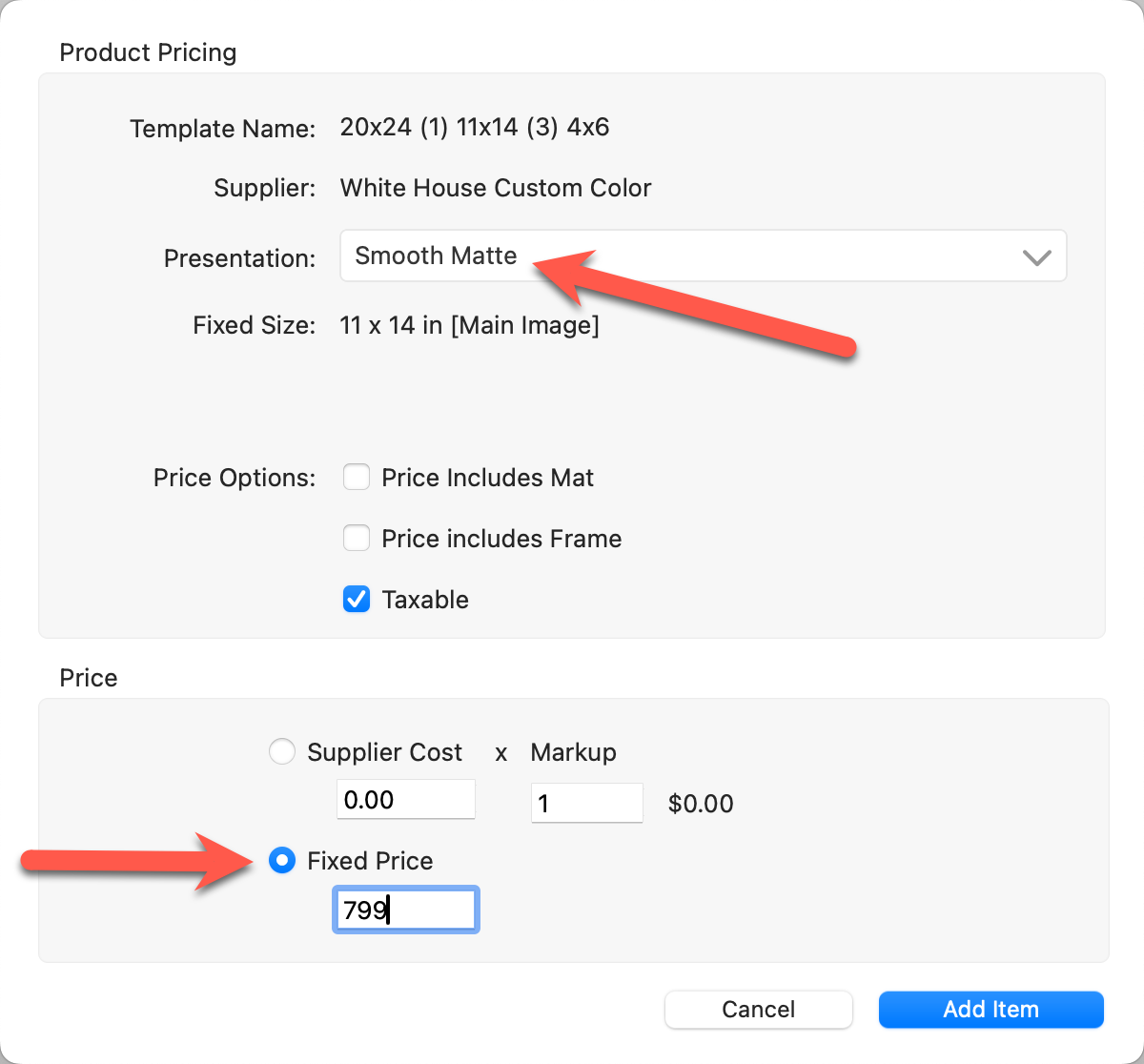Click the $0.00 calculated price text
The image size is (1144, 1064).
point(701,803)
